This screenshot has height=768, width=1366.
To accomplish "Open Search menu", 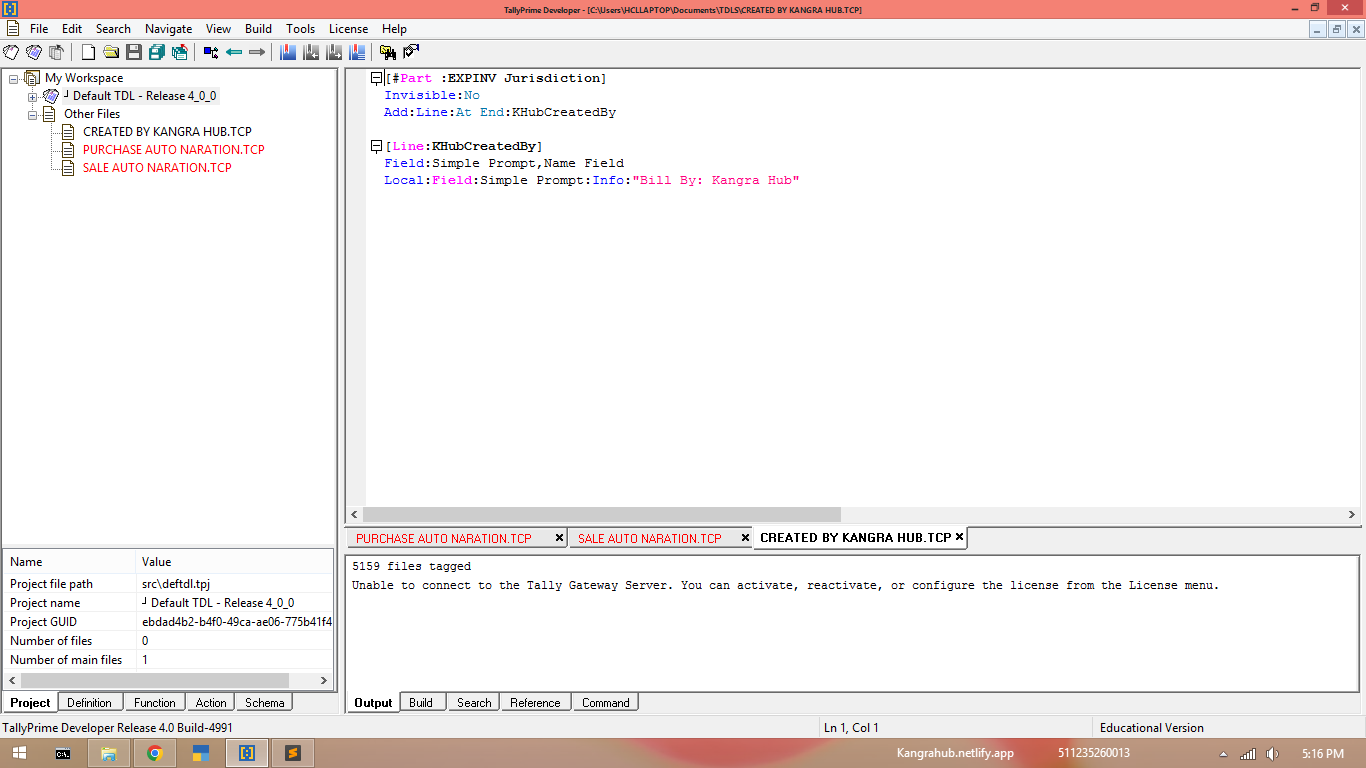I will click(x=113, y=29).
